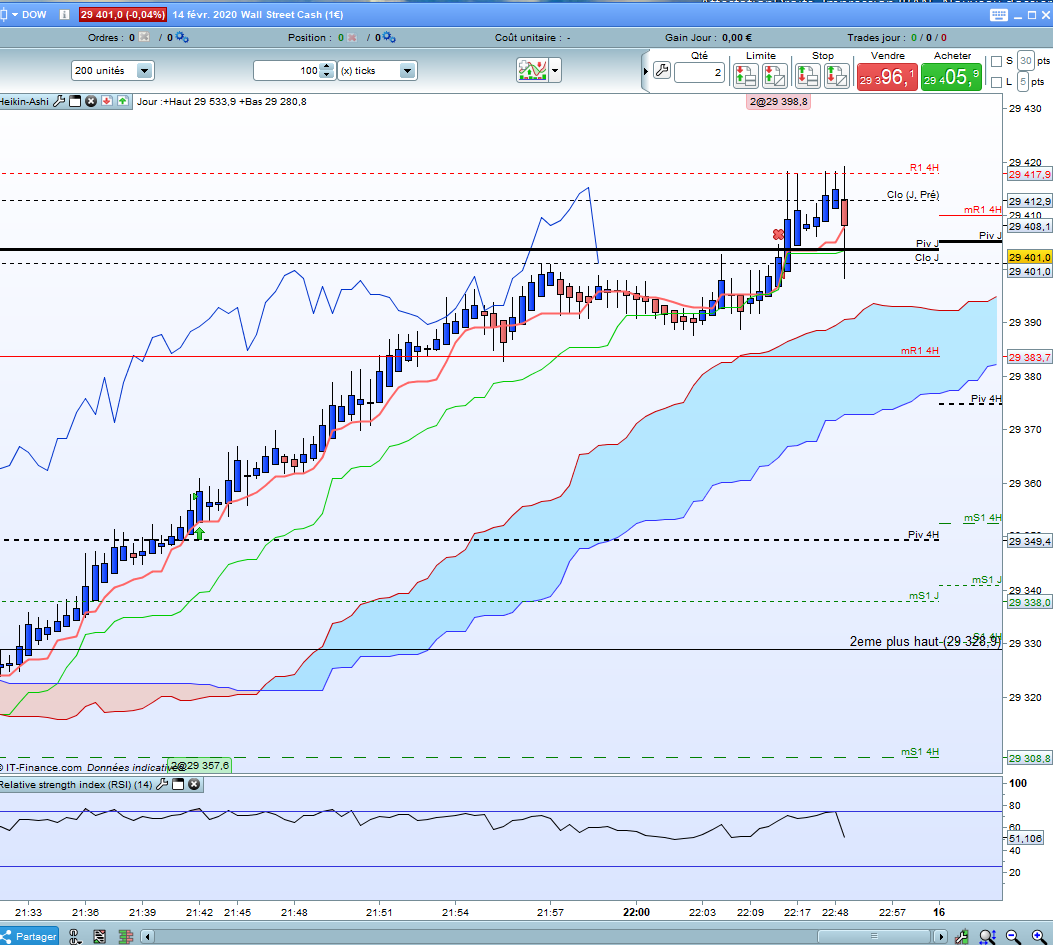Click the Partager share button
The width and height of the screenshot is (1053, 945).
(29, 936)
